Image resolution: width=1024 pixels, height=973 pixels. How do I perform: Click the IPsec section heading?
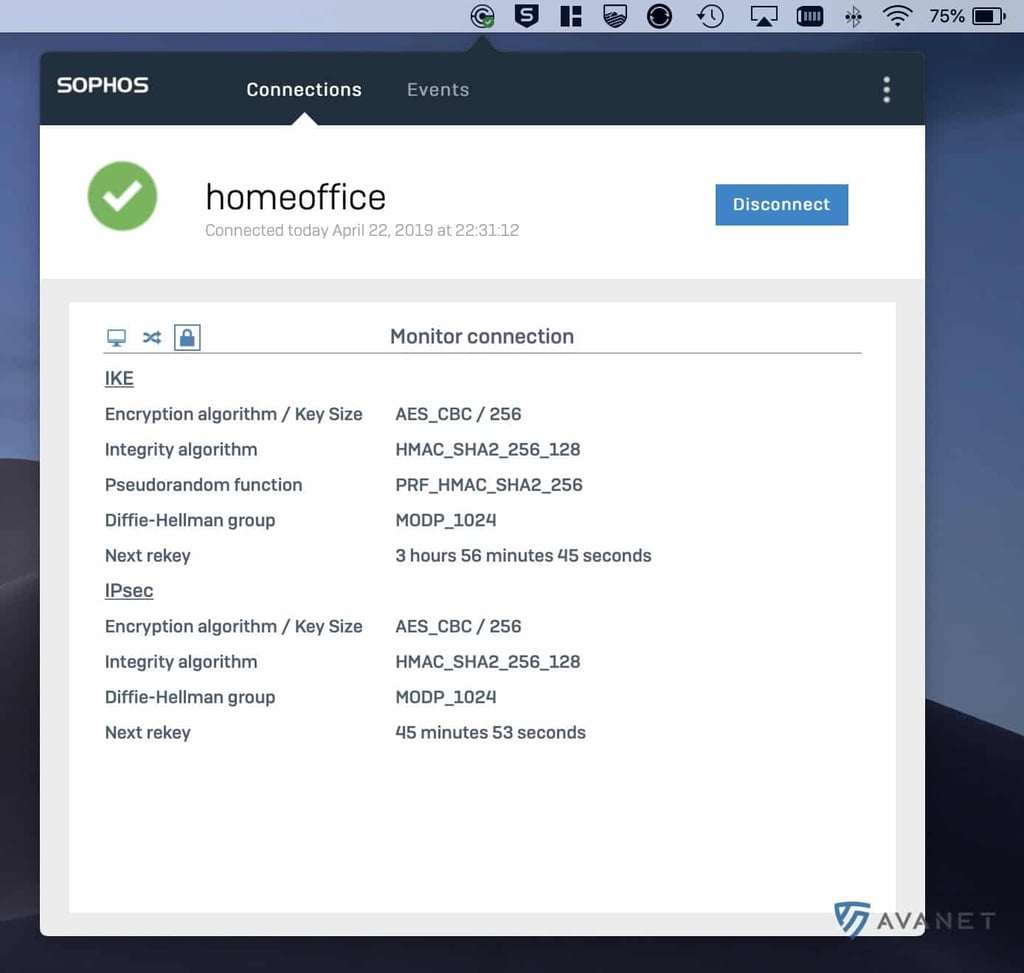click(x=129, y=590)
